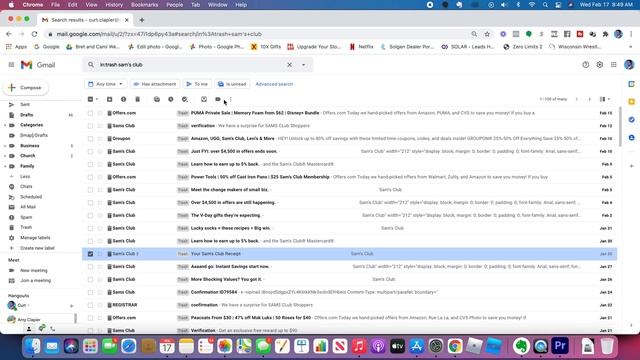
Task: Check the Lucky socks email checkbox
Action: 90,228
